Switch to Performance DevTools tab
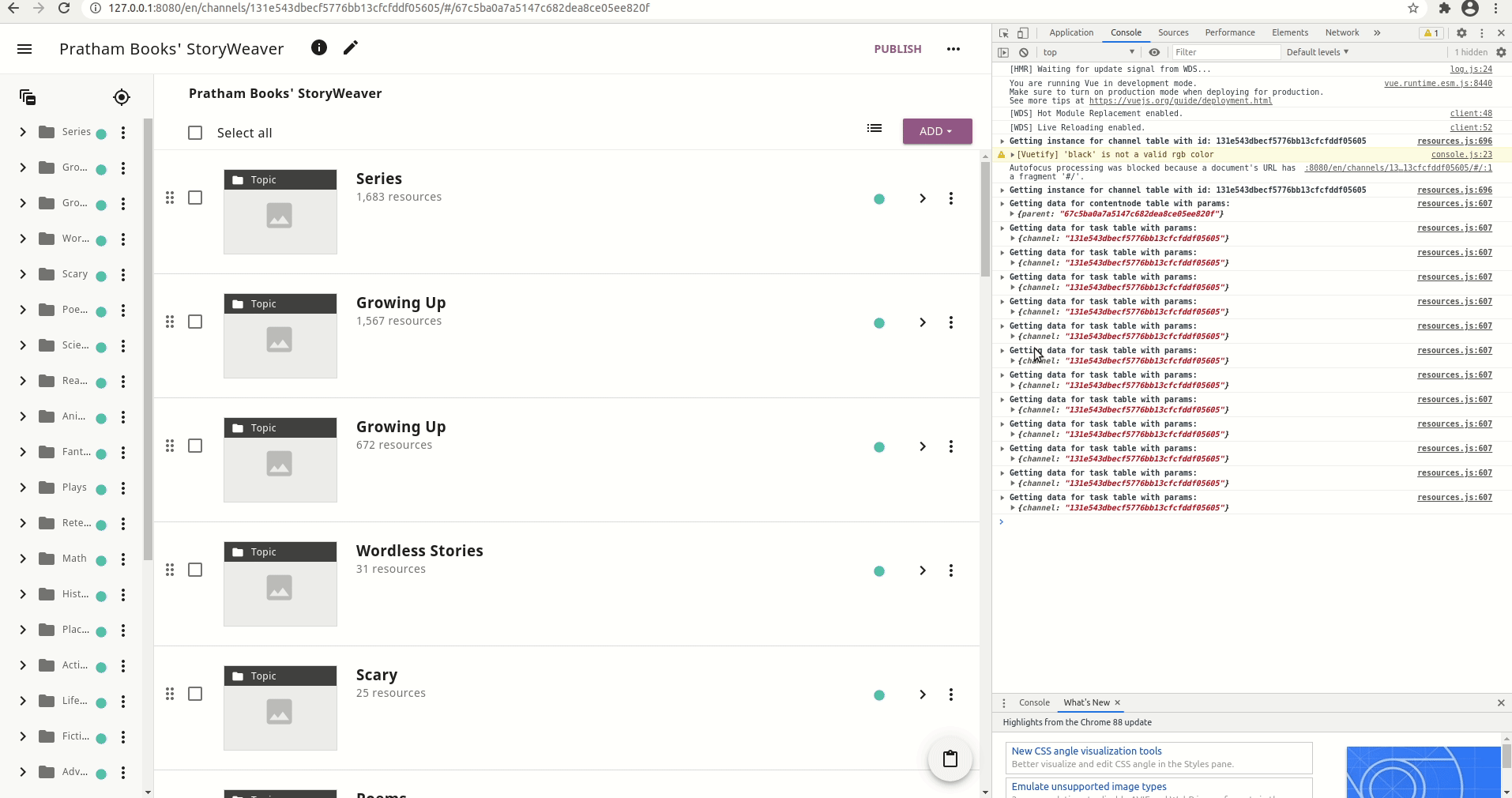 pyautogui.click(x=1230, y=33)
